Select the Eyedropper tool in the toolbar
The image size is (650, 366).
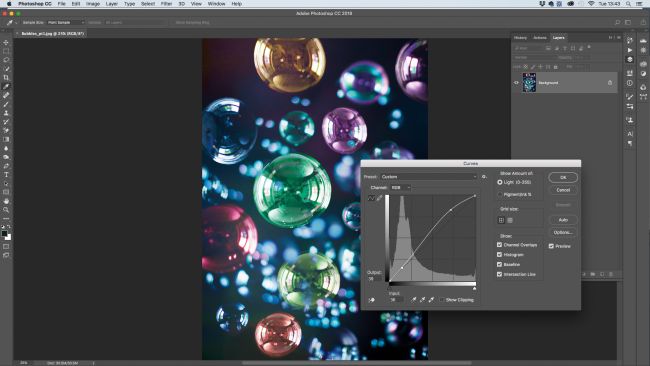click(6, 86)
